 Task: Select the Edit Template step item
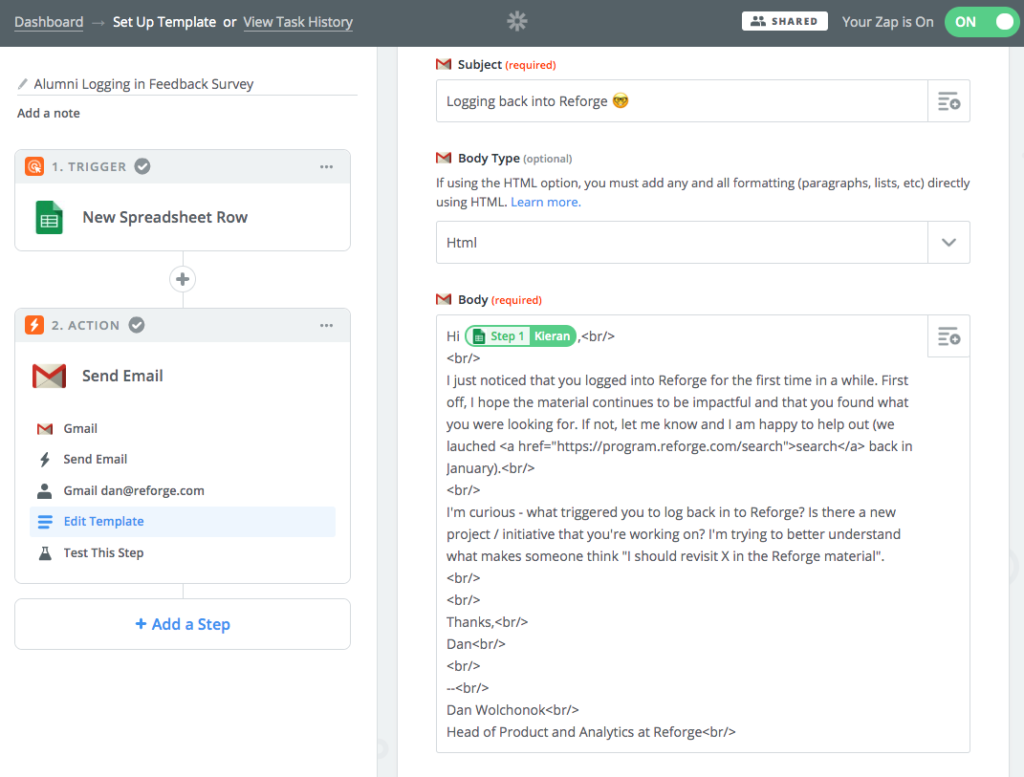183,521
